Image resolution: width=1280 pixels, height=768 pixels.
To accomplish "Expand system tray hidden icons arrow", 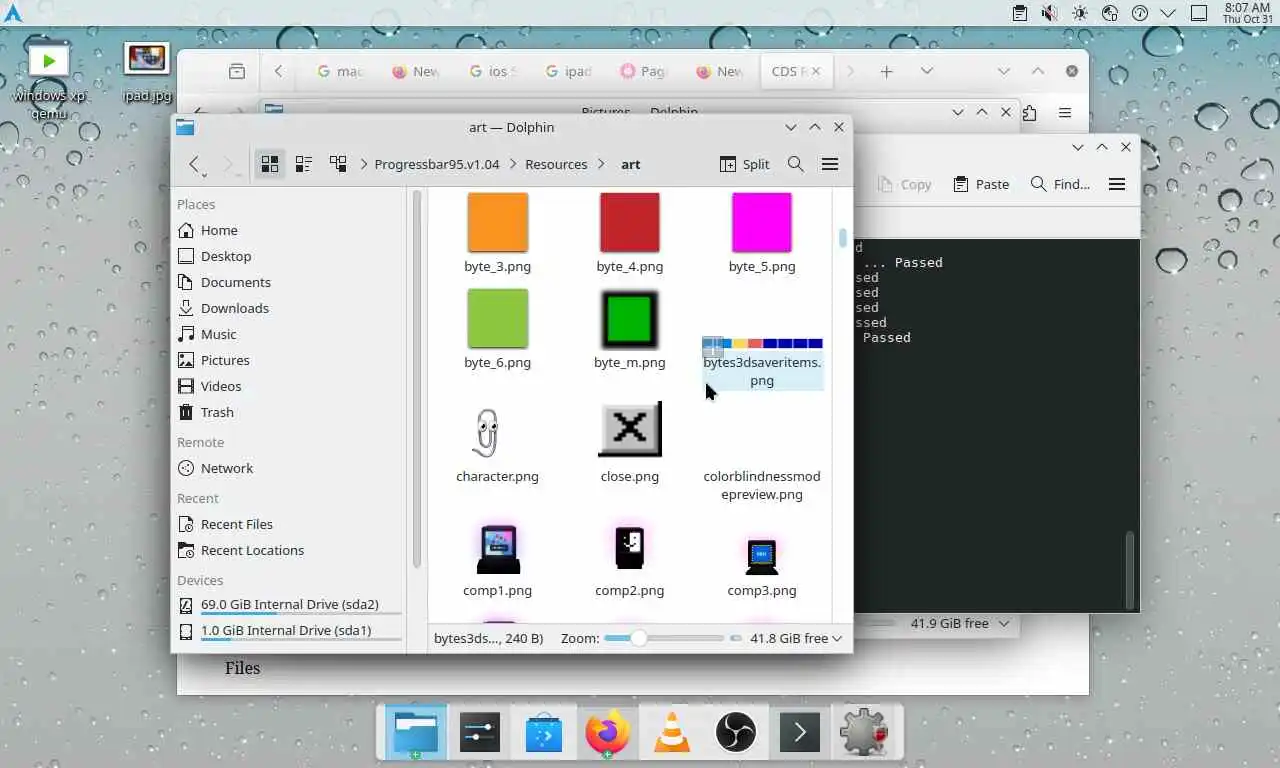I will [1168, 13].
